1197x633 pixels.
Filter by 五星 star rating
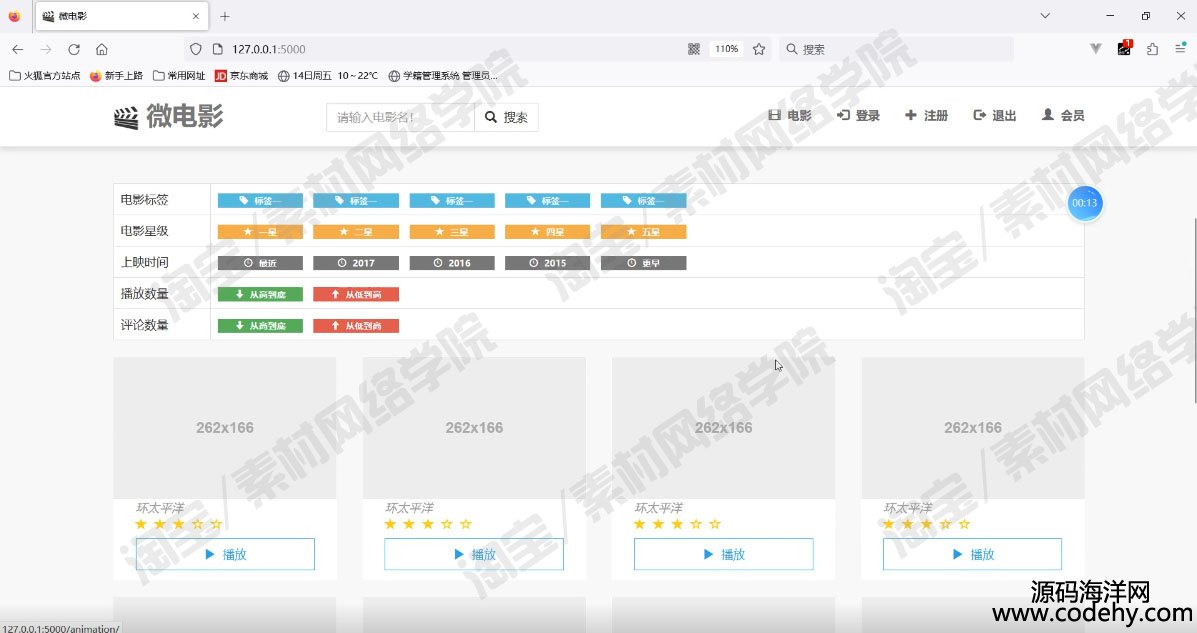pyautogui.click(x=643, y=232)
